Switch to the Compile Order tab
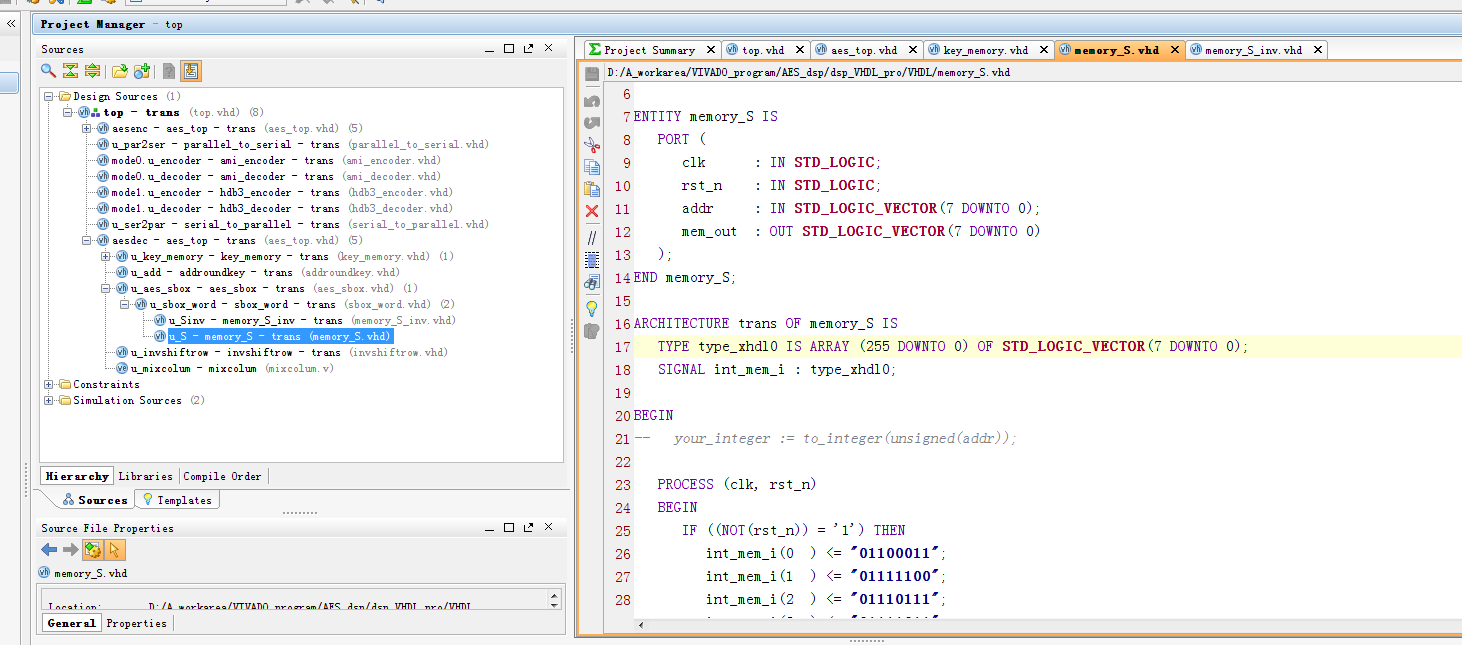1462x645 pixels. (223, 476)
